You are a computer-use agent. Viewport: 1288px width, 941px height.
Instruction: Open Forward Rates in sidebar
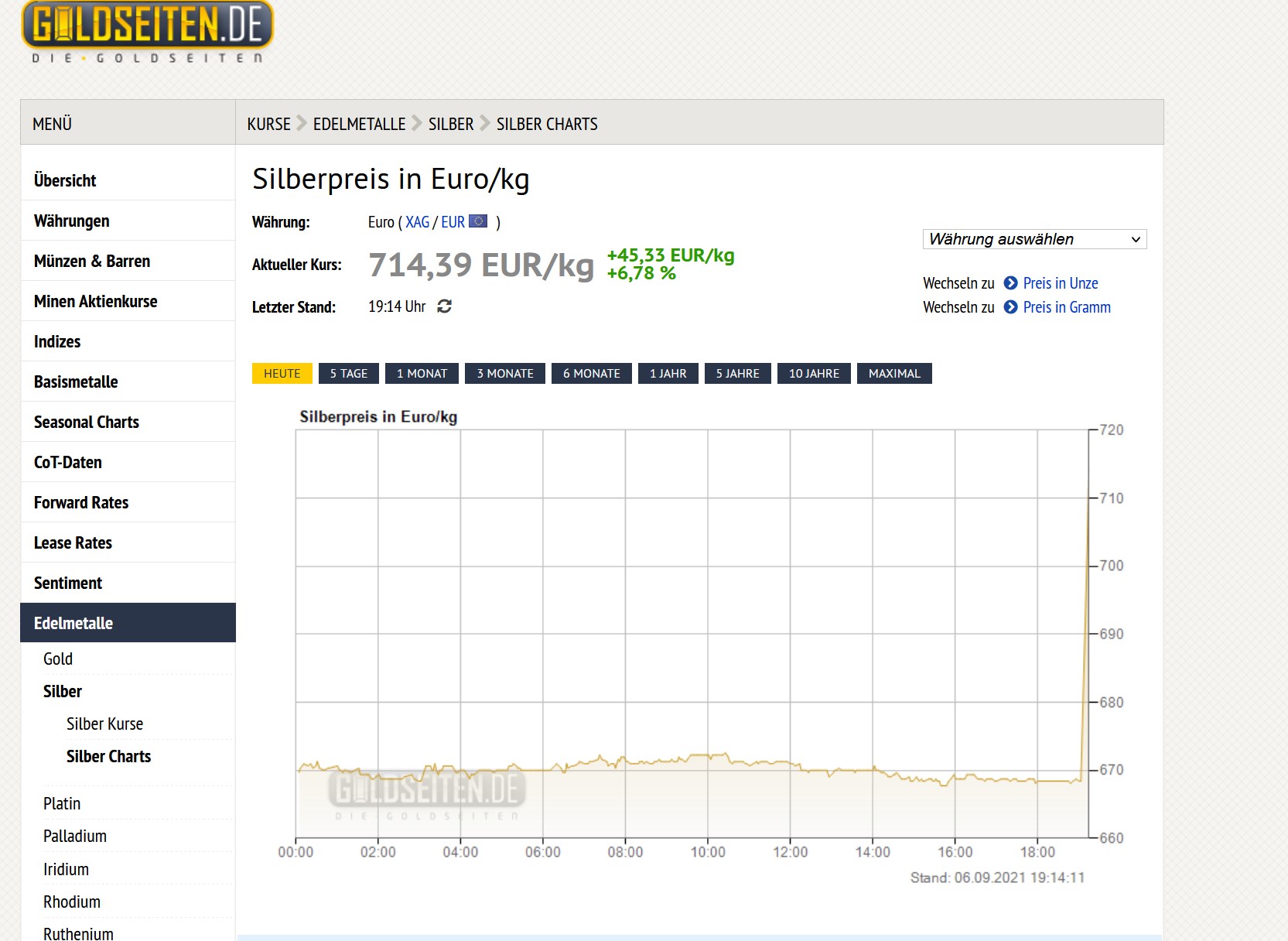coord(128,502)
